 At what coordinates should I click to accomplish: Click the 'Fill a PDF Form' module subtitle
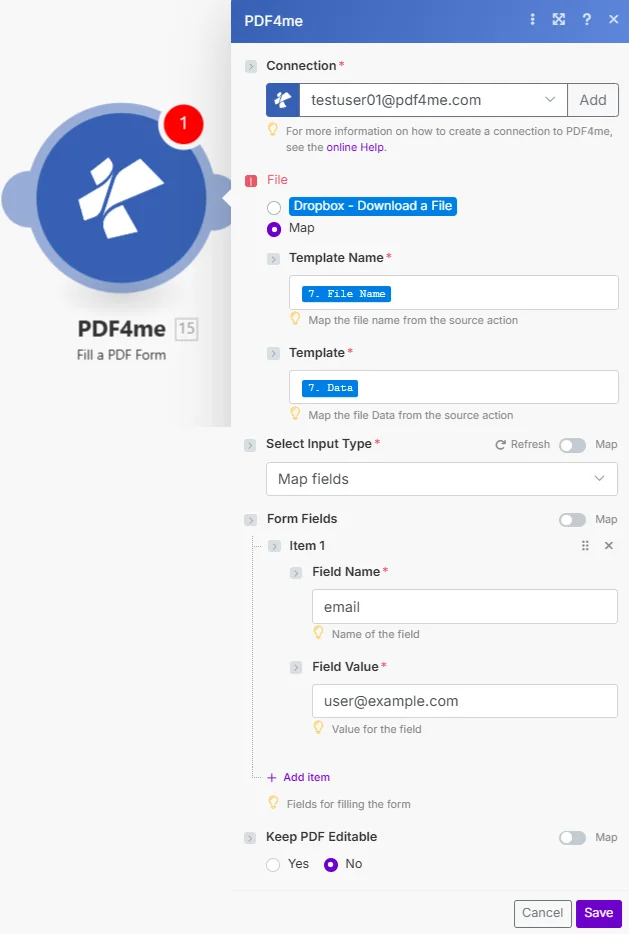click(122, 355)
